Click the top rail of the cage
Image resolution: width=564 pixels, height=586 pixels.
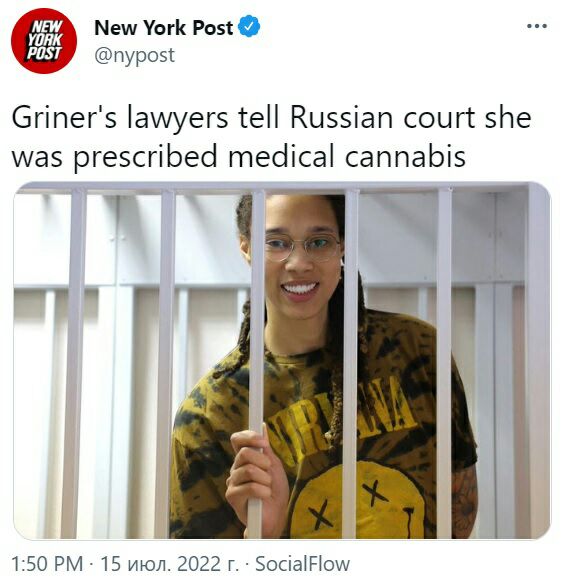click(275, 188)
